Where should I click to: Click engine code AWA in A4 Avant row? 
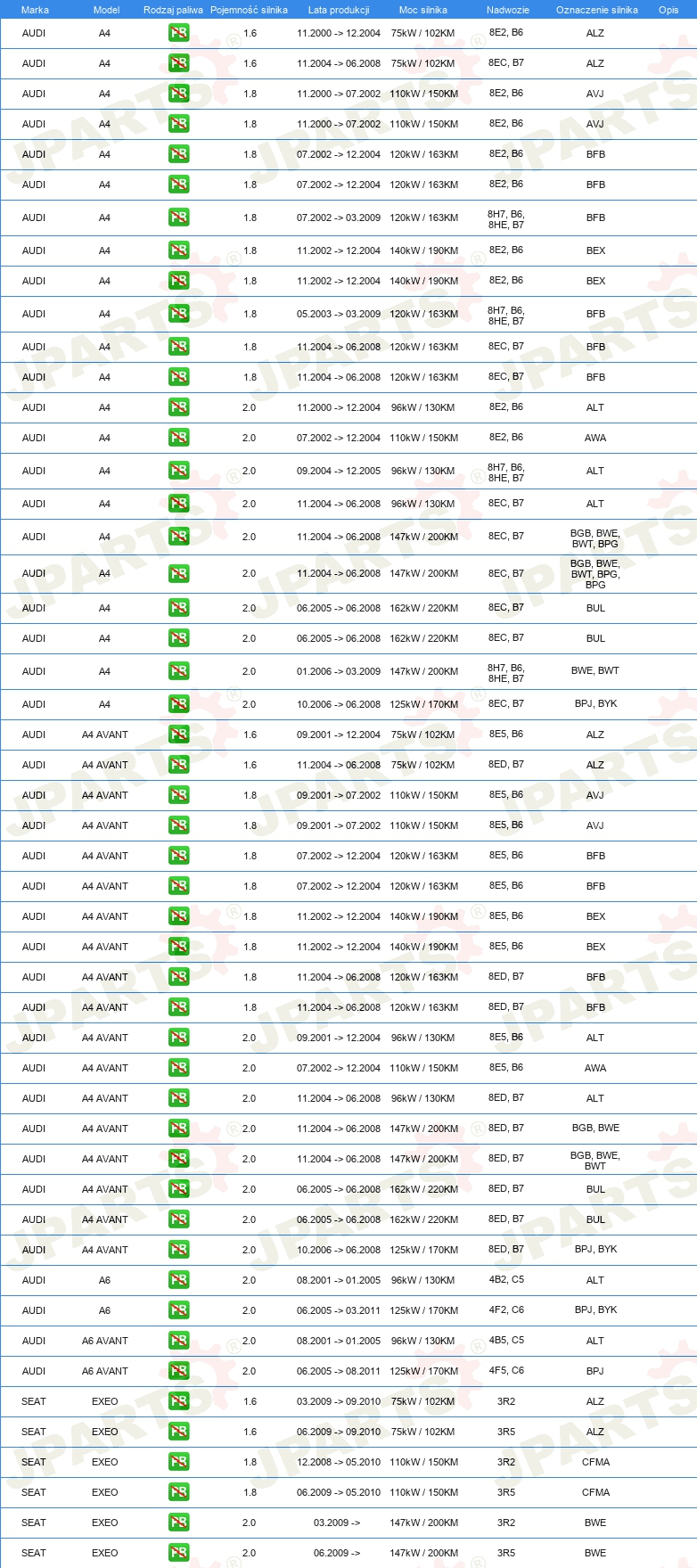coord(595,1068)
